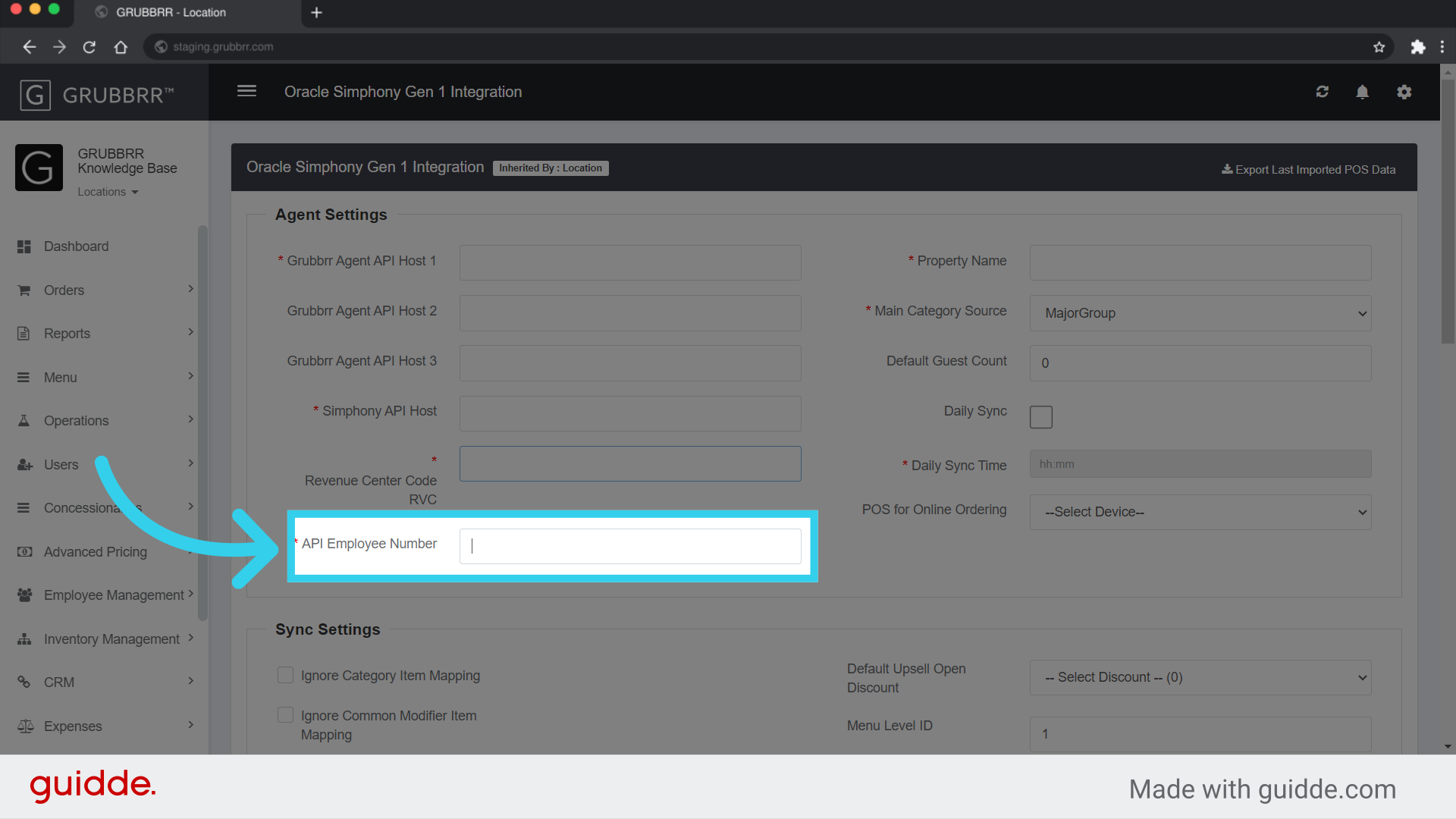Toggle the Daily Sync checkbox
This screenshot has height=819, width=1456.
[1041, 417]
